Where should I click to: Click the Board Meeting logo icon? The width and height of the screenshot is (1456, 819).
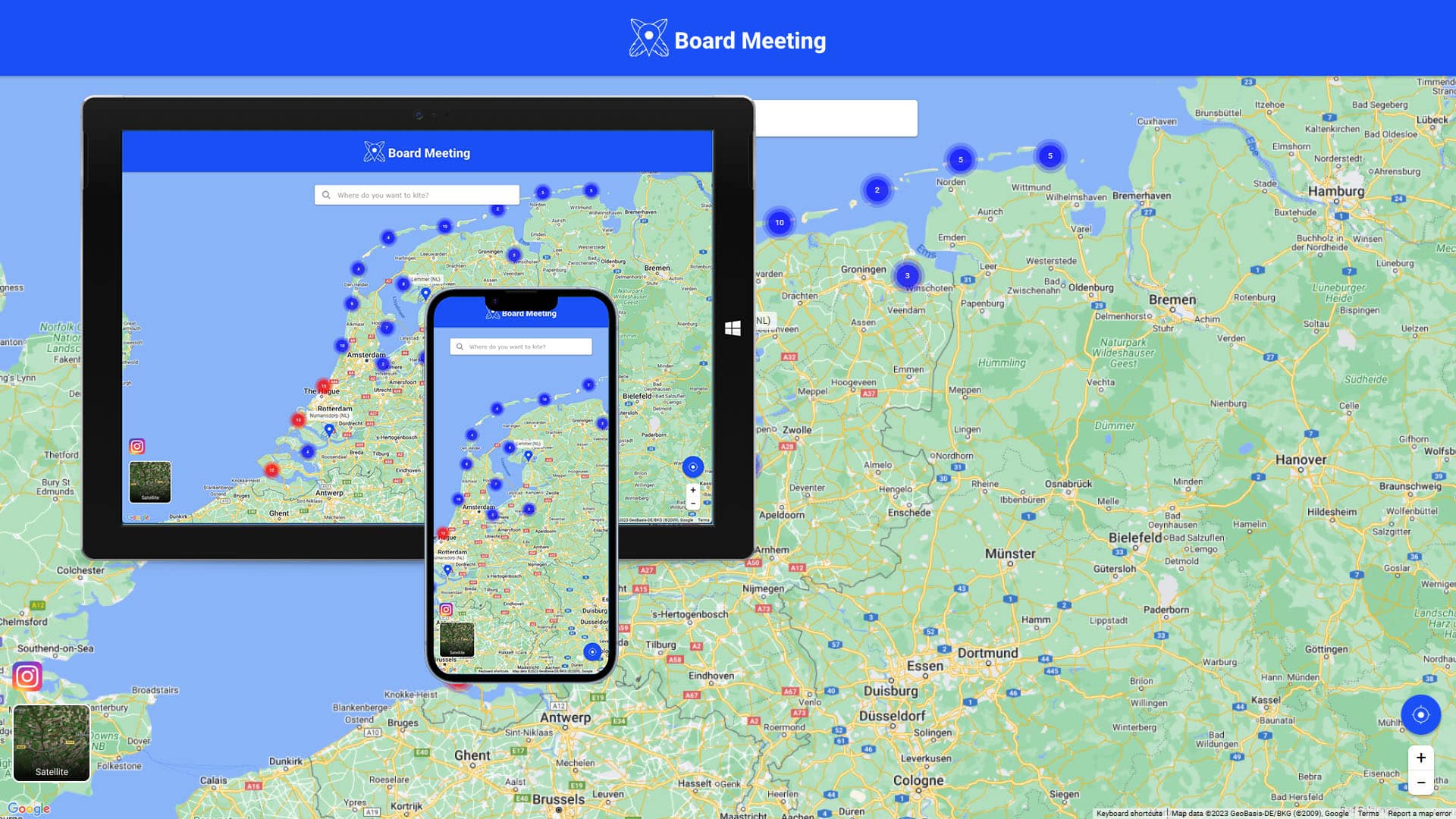click(648, 38)
